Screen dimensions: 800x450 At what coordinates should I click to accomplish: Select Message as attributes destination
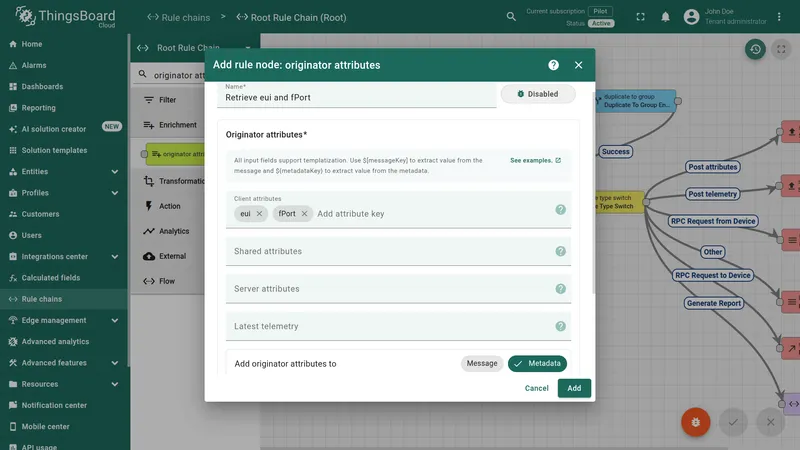482,363
